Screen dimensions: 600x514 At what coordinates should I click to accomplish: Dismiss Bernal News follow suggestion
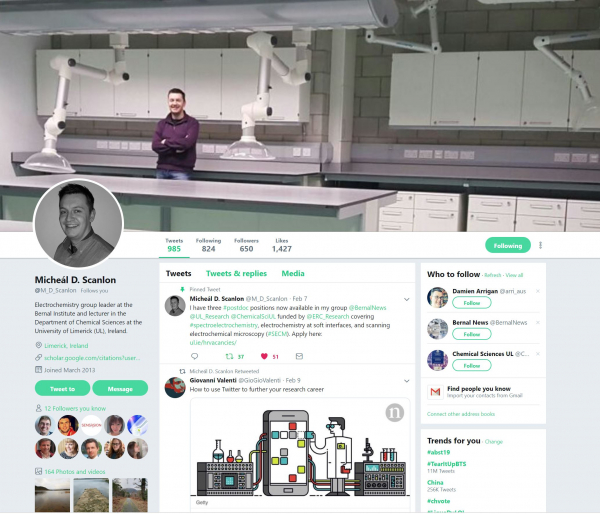(x=538, y=323)
